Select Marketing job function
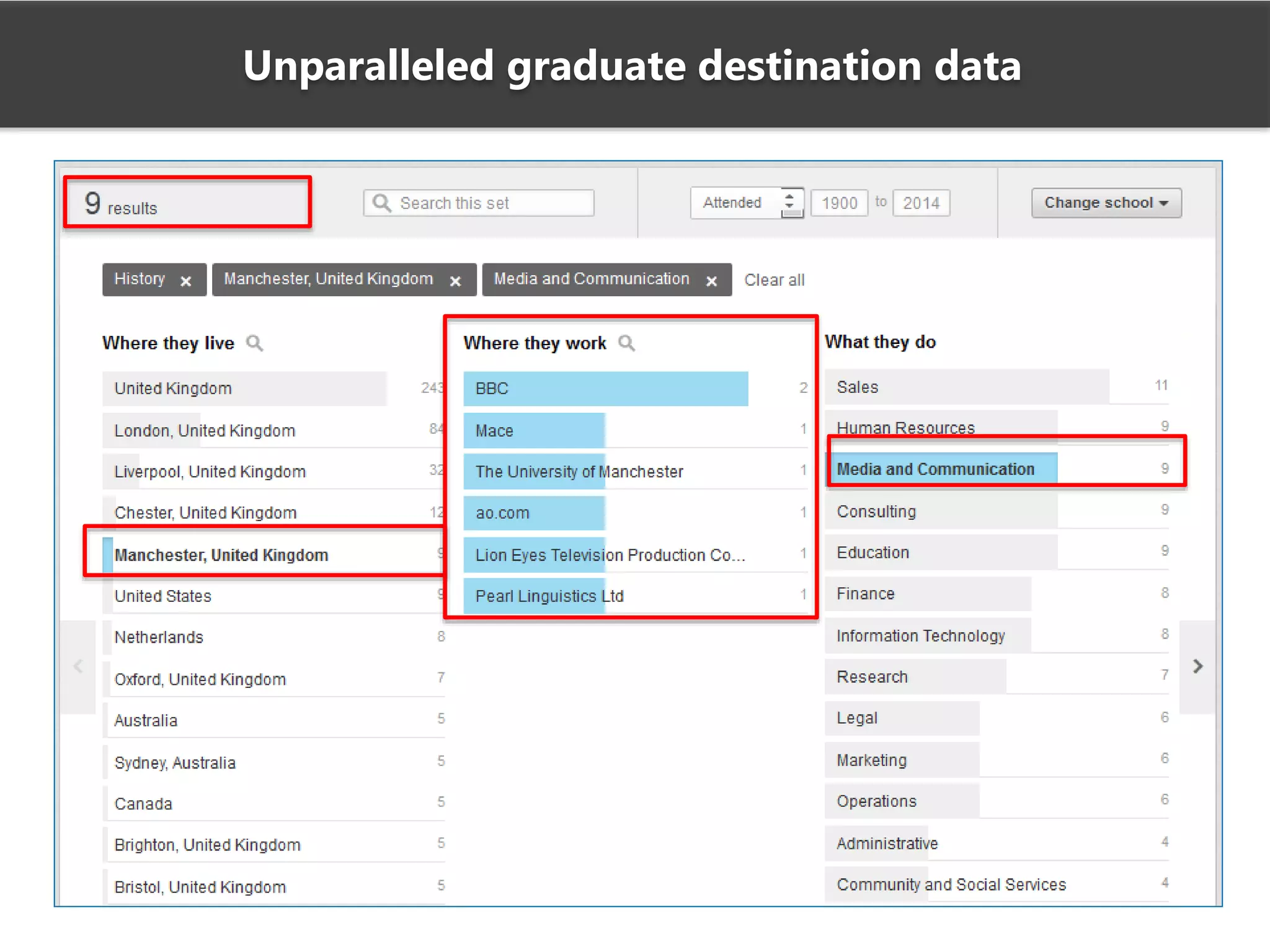Viewport: 1270px width, 952px height. click(x=997, y=760)
